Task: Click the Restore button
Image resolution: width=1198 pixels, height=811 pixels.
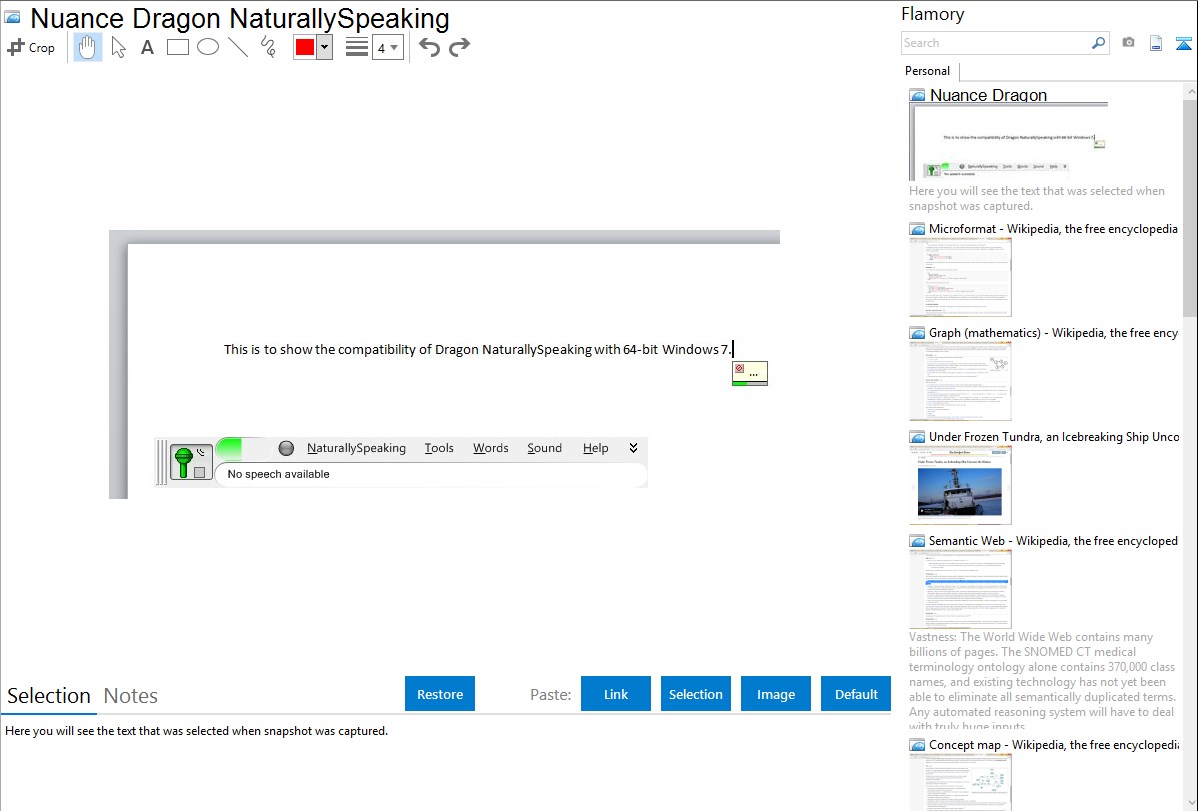Action: click(x=440, y=694)
